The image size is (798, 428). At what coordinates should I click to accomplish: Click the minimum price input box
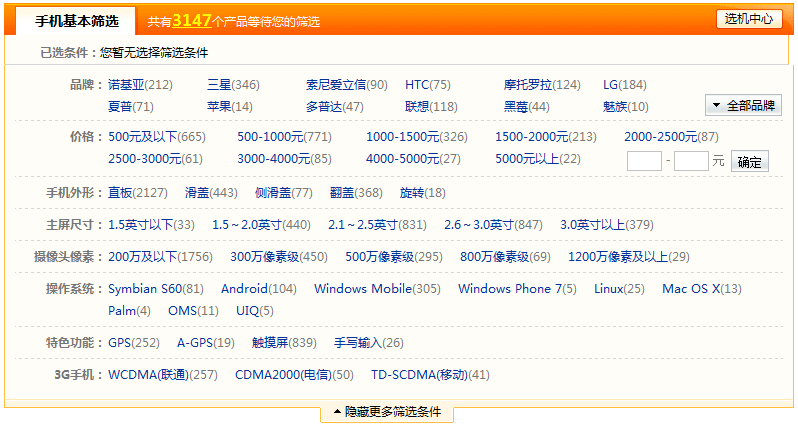(644, 161)
